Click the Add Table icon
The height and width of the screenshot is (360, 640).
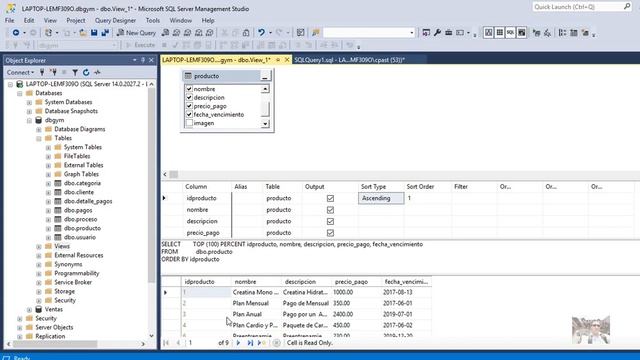coord(573,33)
